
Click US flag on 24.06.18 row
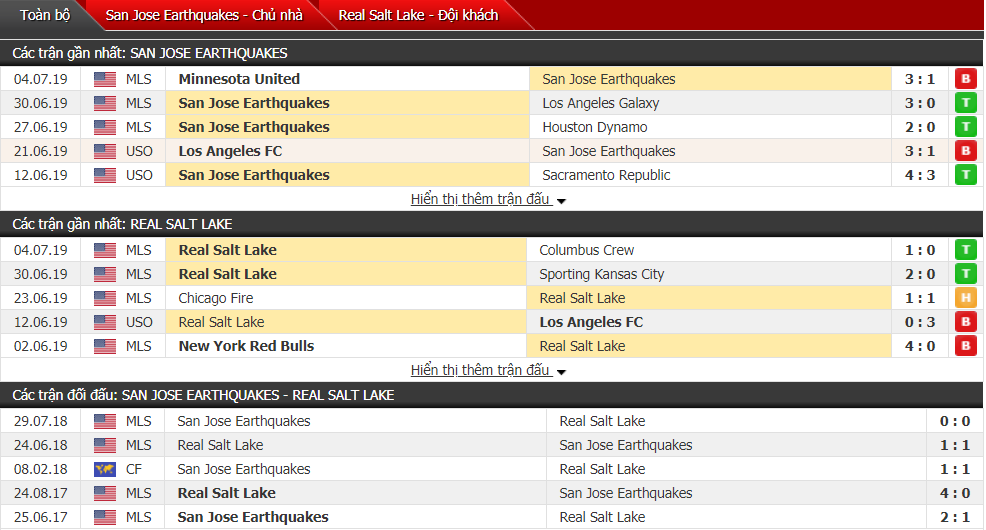(105, 445)
